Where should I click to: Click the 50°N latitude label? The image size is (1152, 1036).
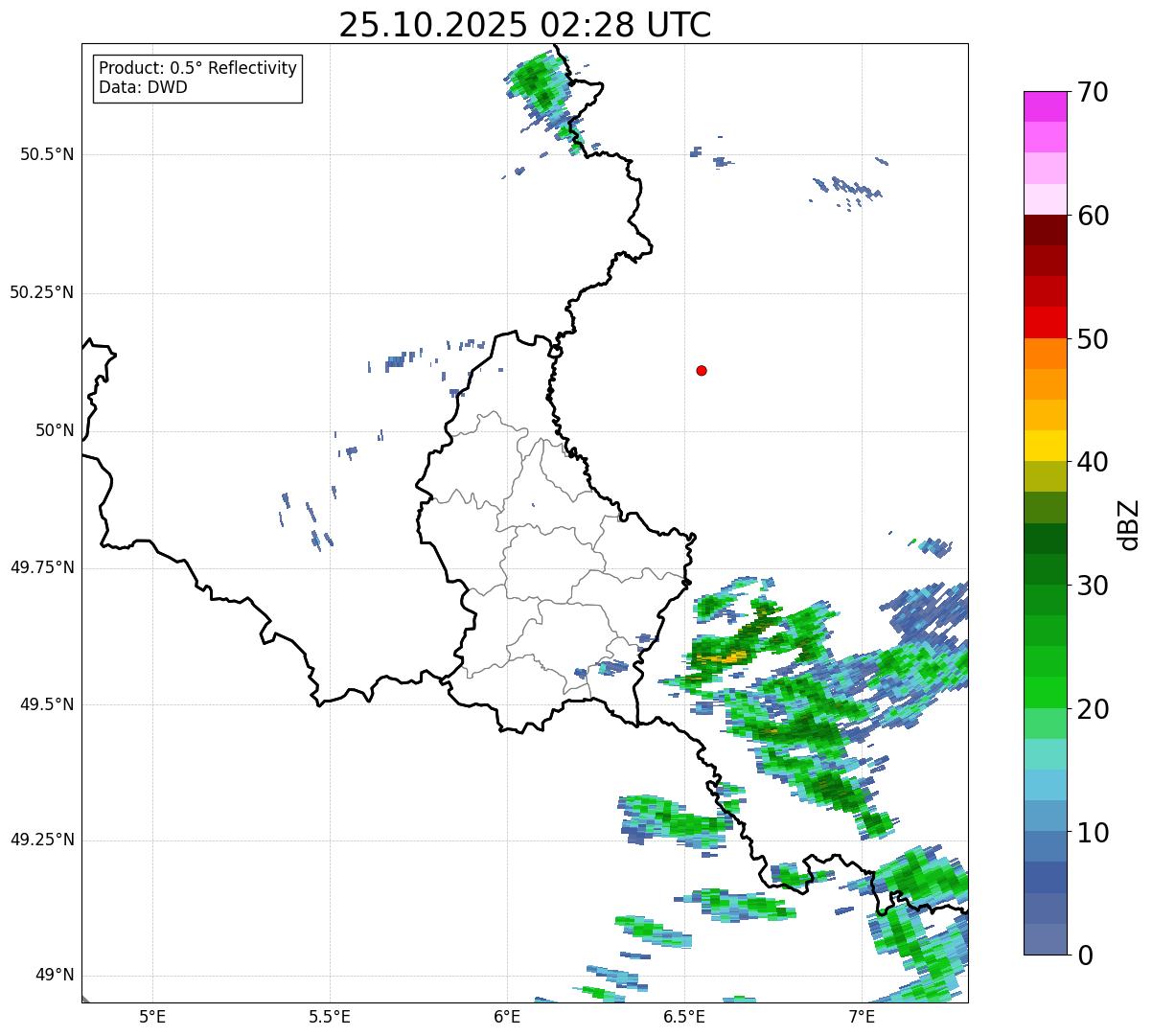pos(55,430)
